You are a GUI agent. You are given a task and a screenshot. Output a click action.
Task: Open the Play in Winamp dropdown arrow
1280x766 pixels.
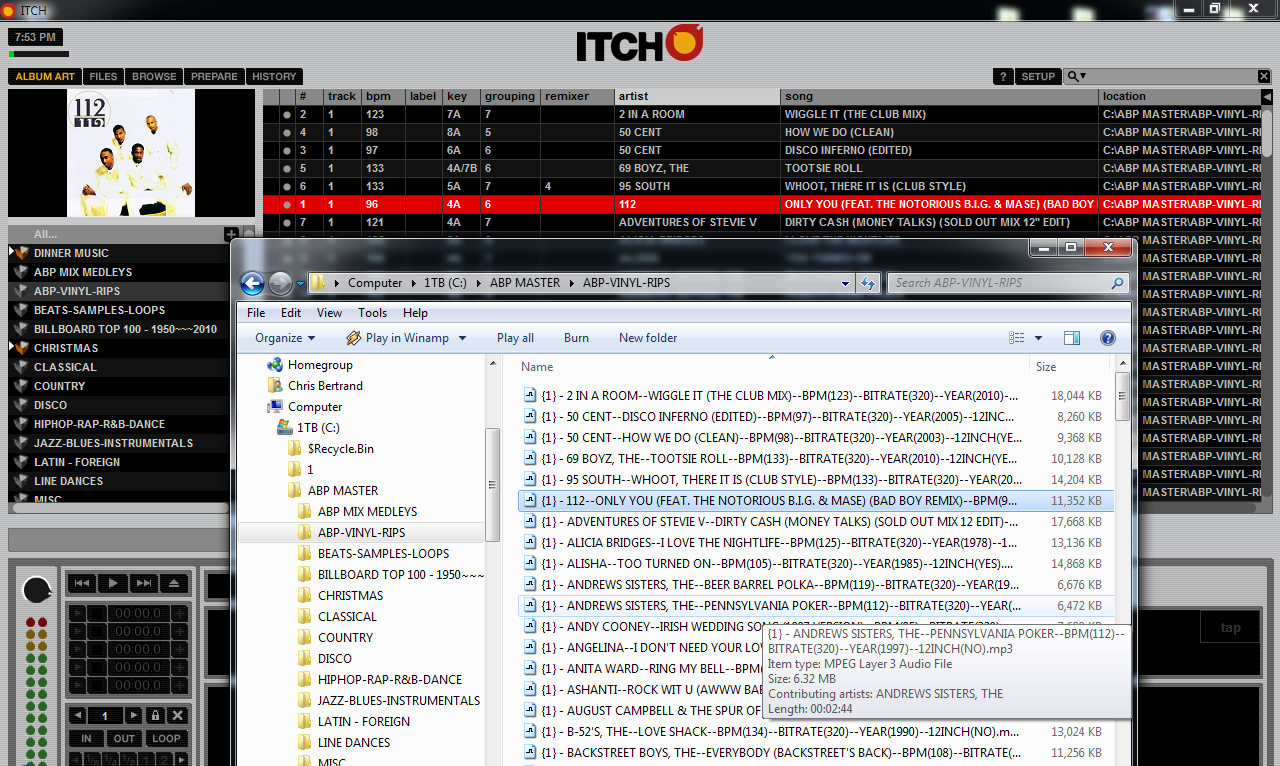pos(462,338)
